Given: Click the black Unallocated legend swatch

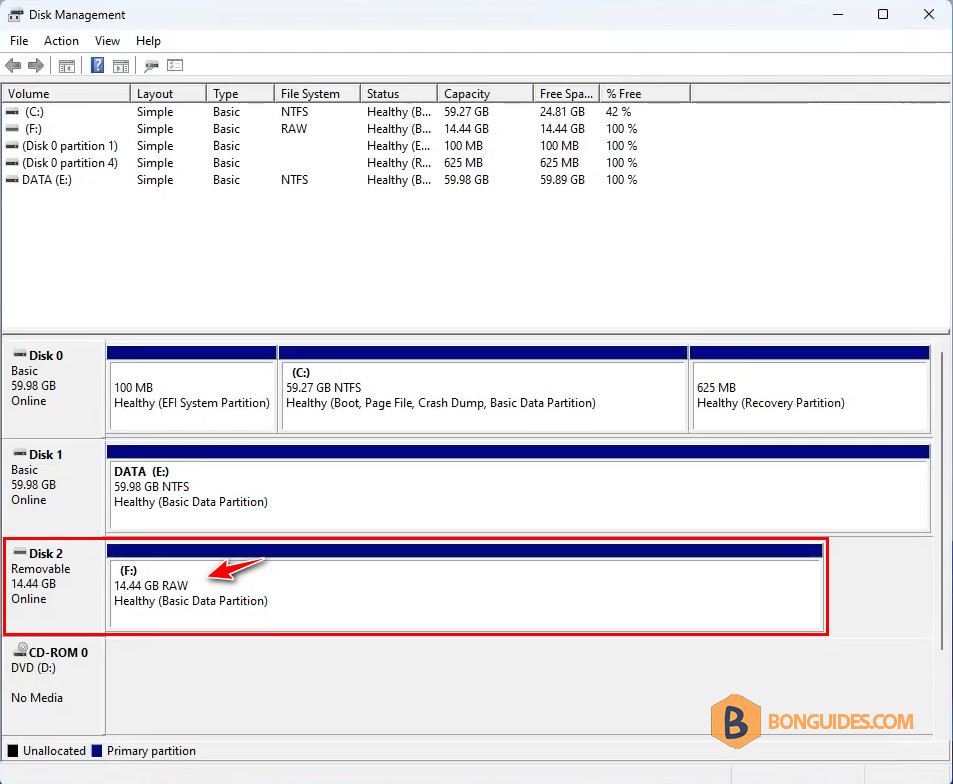Looking at the screenshot, I should 13,751.
